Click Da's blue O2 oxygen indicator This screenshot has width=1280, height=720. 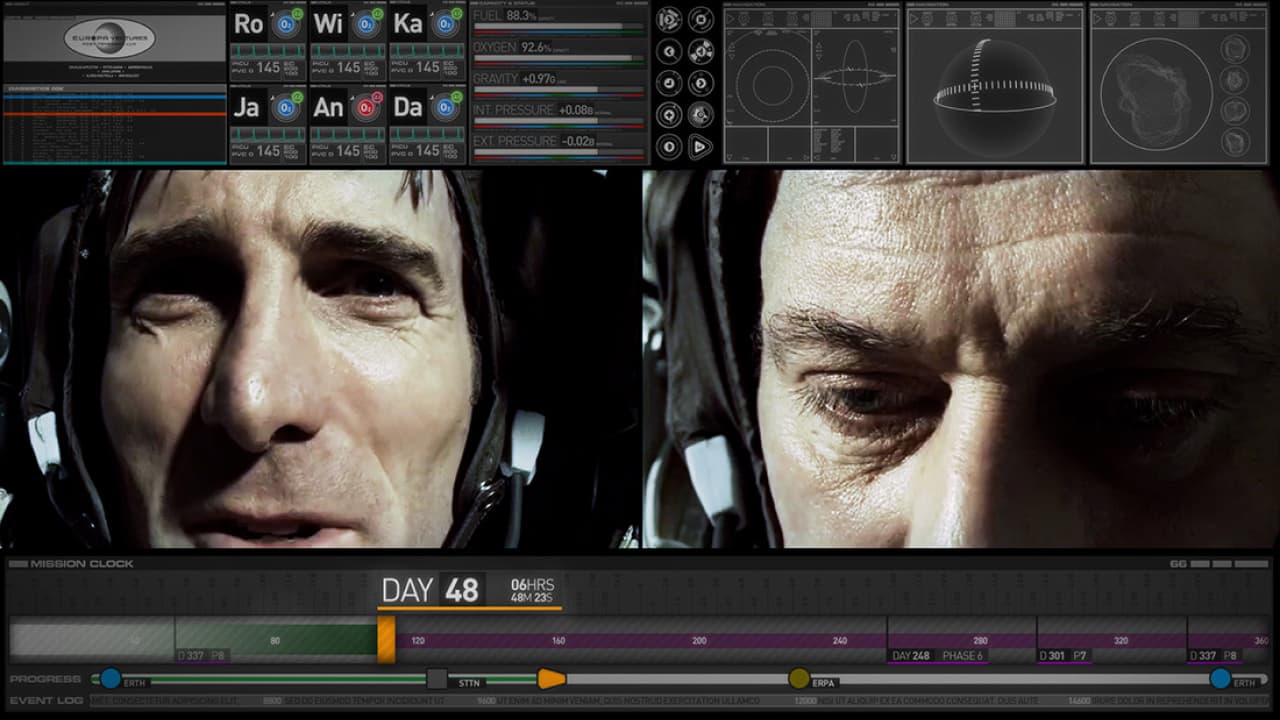447,107
